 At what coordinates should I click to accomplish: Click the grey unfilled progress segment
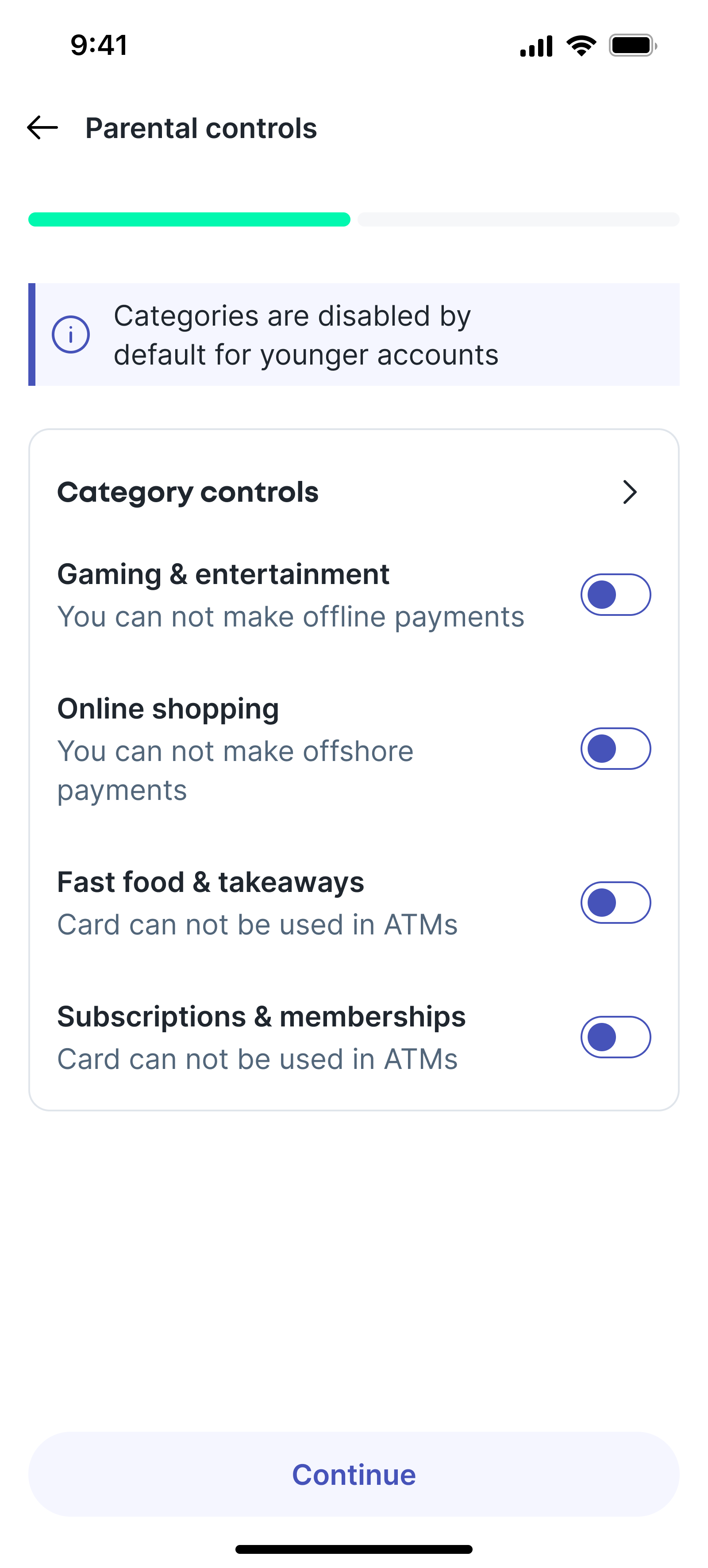click(x=518, y=219)
